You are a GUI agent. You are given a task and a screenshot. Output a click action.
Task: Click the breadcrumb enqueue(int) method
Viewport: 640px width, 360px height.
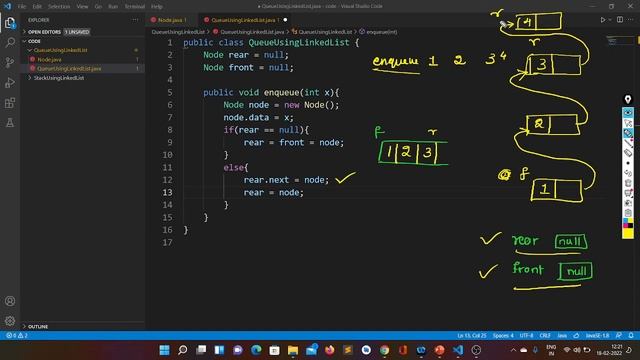pyautogui.click(x=381, y=31)
